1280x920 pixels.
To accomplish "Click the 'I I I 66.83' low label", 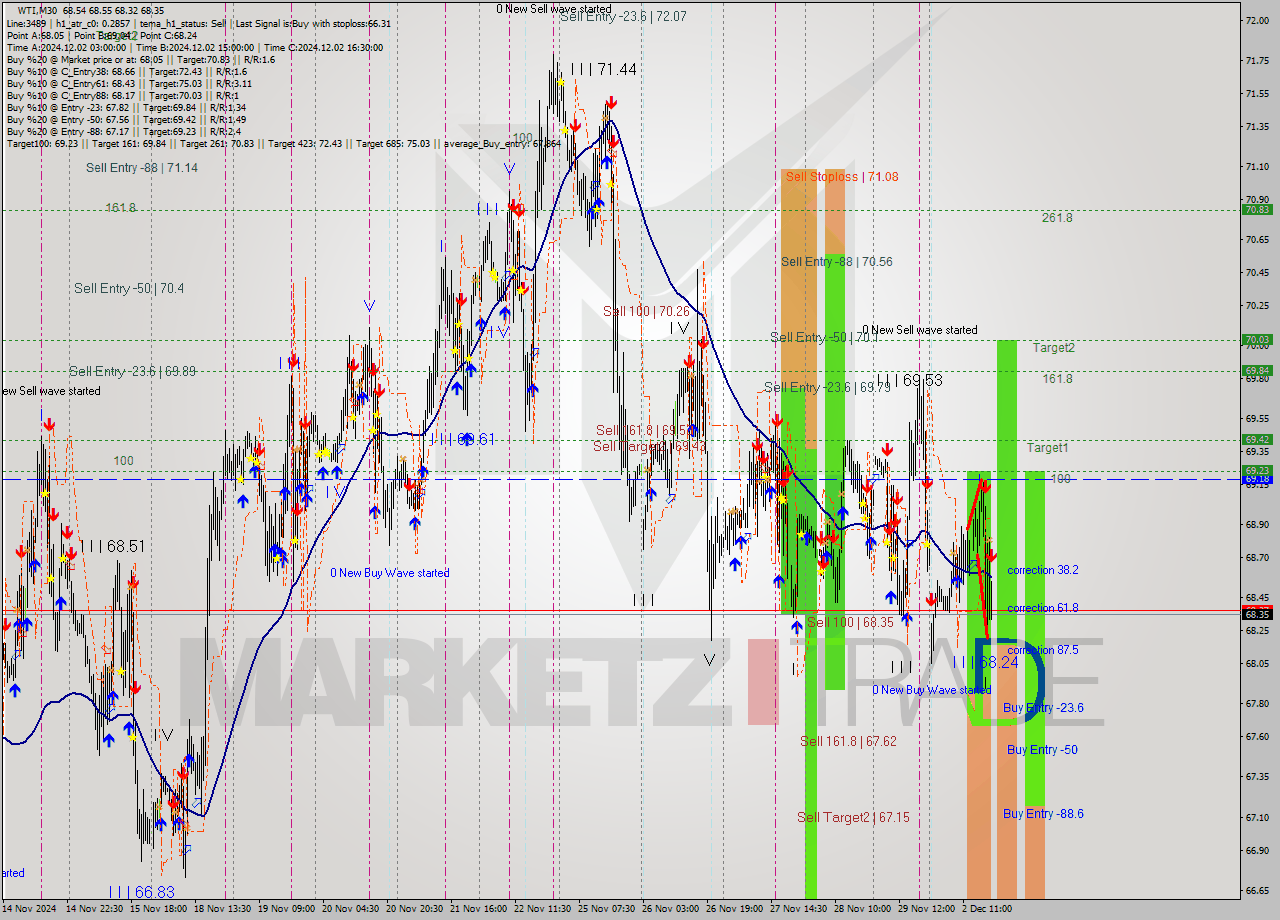I will [141, 891].
